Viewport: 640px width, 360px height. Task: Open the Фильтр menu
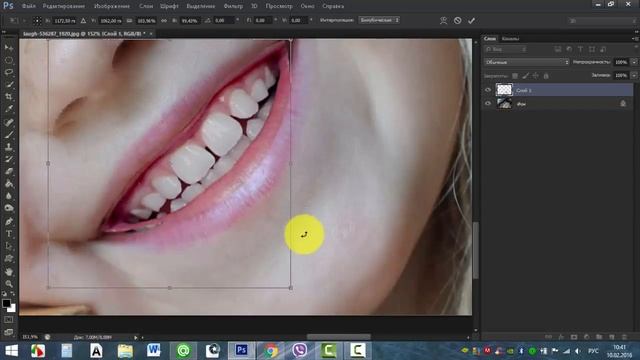coord(233,6)
